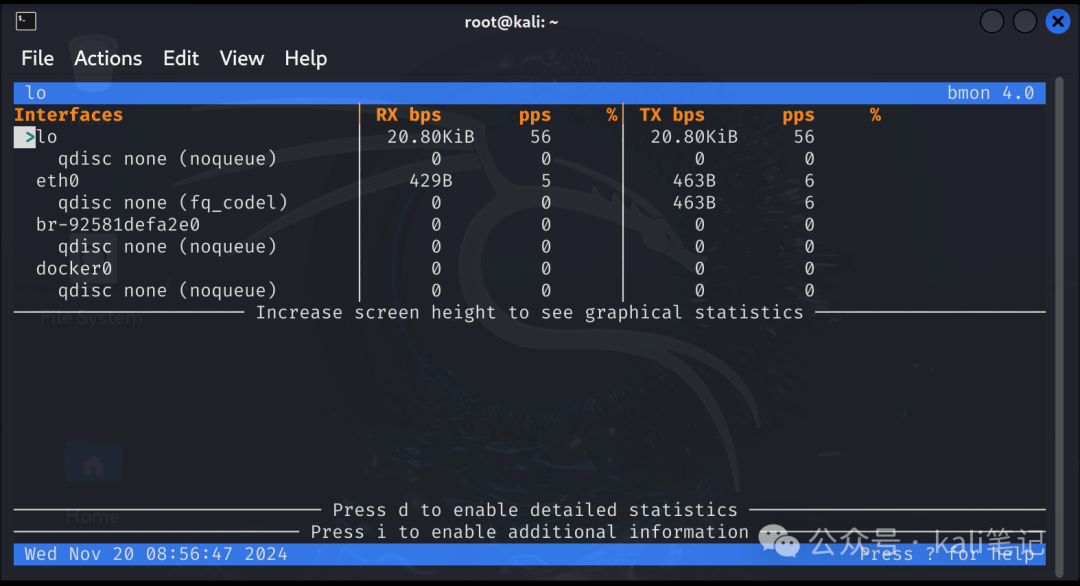1080x586 pixels.
Task: Click 'Increase screen height' message
Action: tap(530, 313)
